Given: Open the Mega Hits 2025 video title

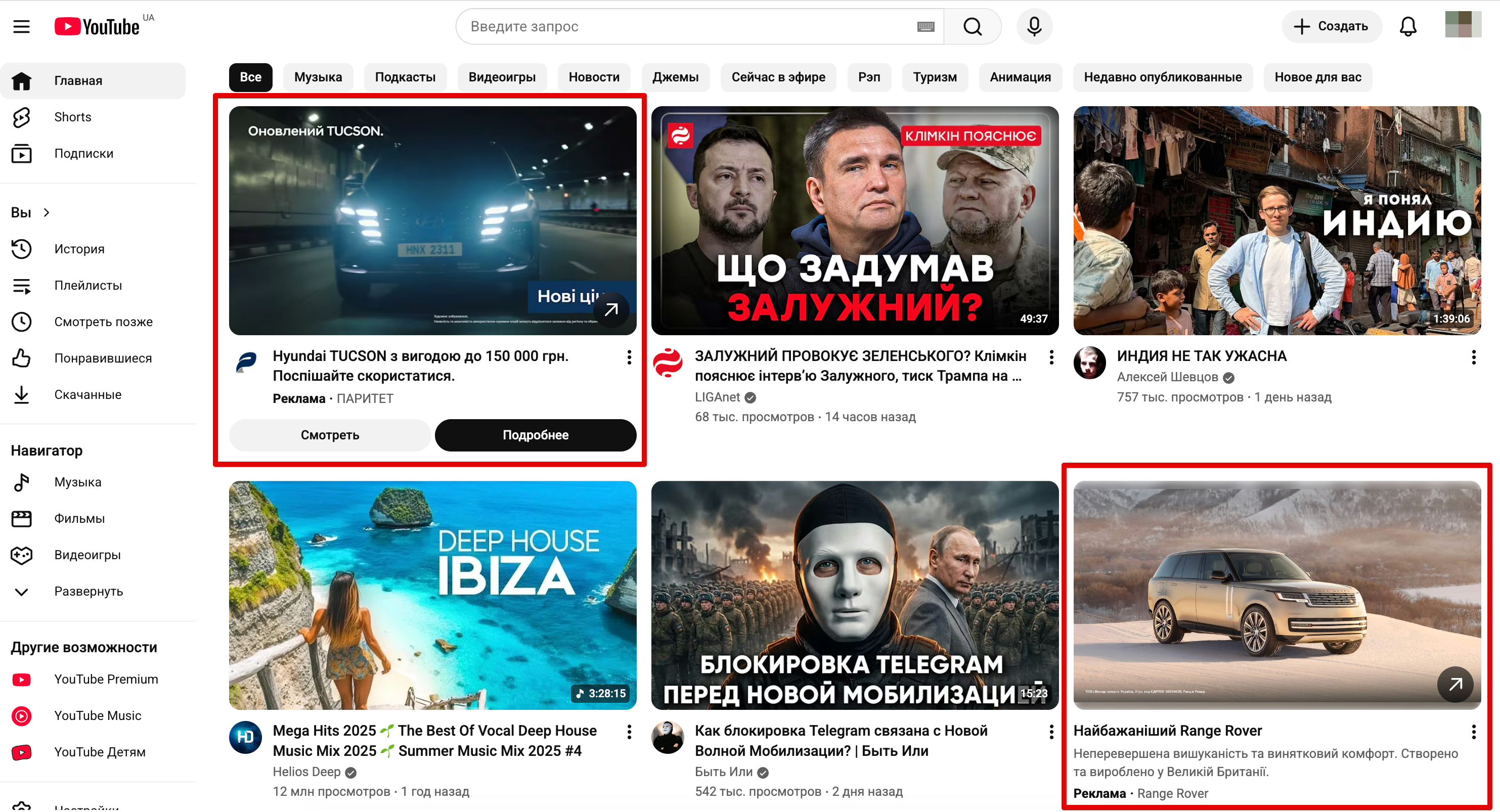Looking at the screenshot, I should pyautogui.click(x=434, y=741).
